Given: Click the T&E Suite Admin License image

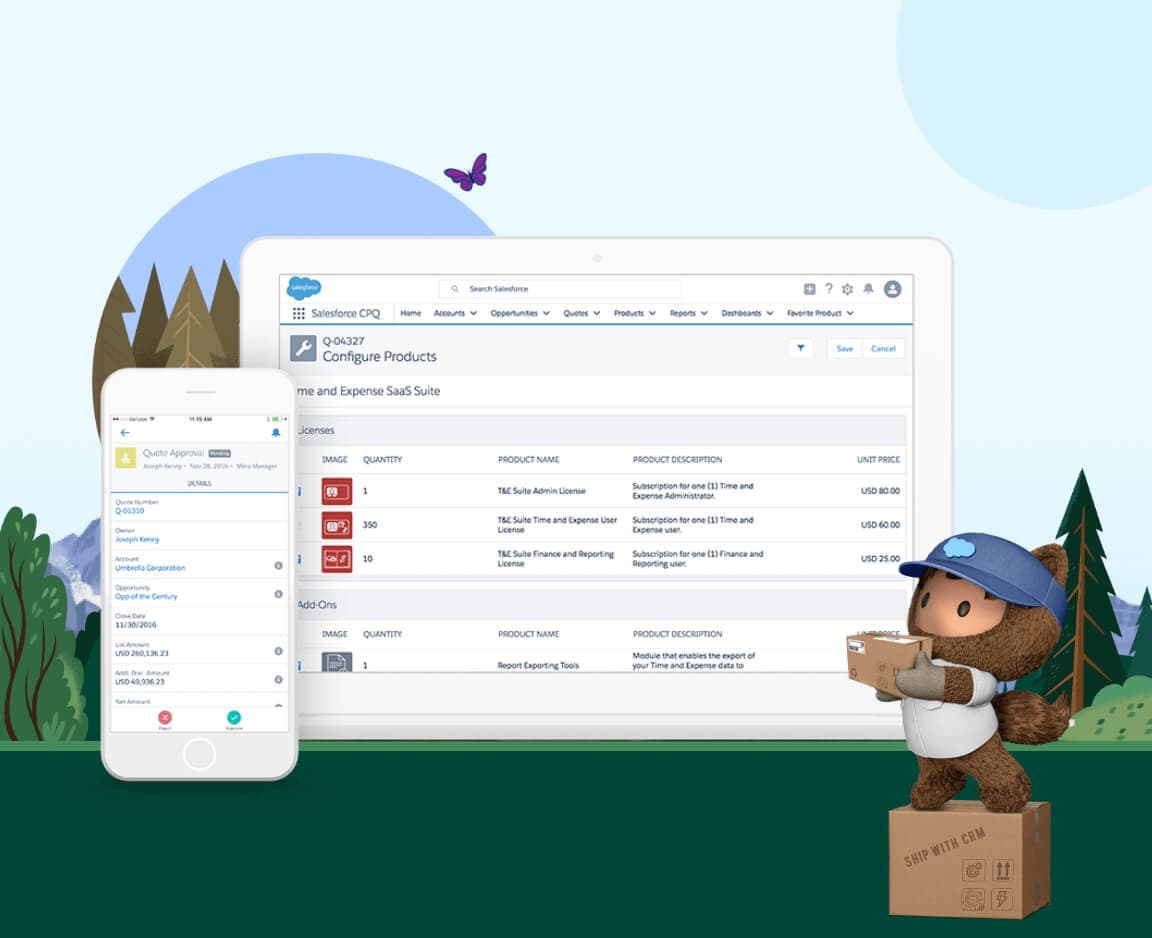Looking at the screenshot, I should tap(336, 491).
